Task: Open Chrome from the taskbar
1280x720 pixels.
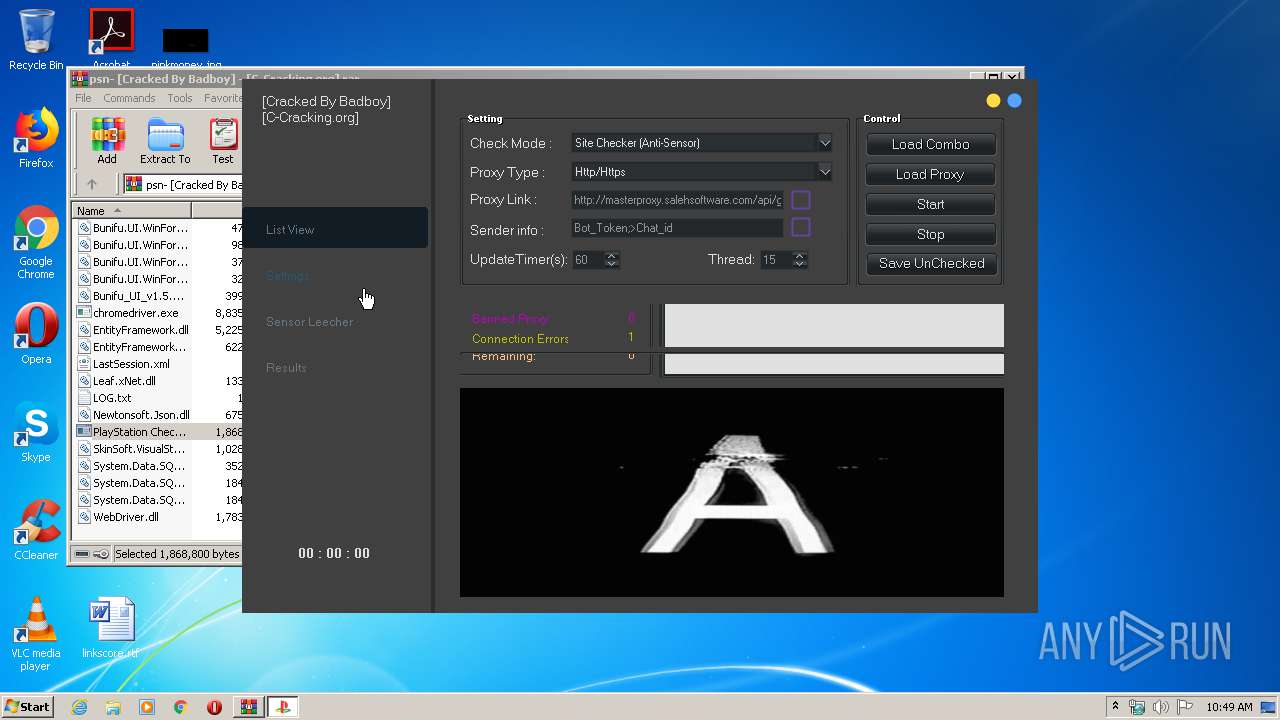Action: click(180, 707)
